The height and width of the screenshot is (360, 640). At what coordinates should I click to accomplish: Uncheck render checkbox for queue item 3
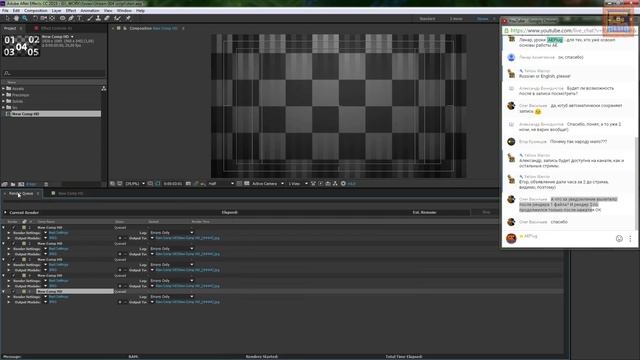tap(14, 259)
